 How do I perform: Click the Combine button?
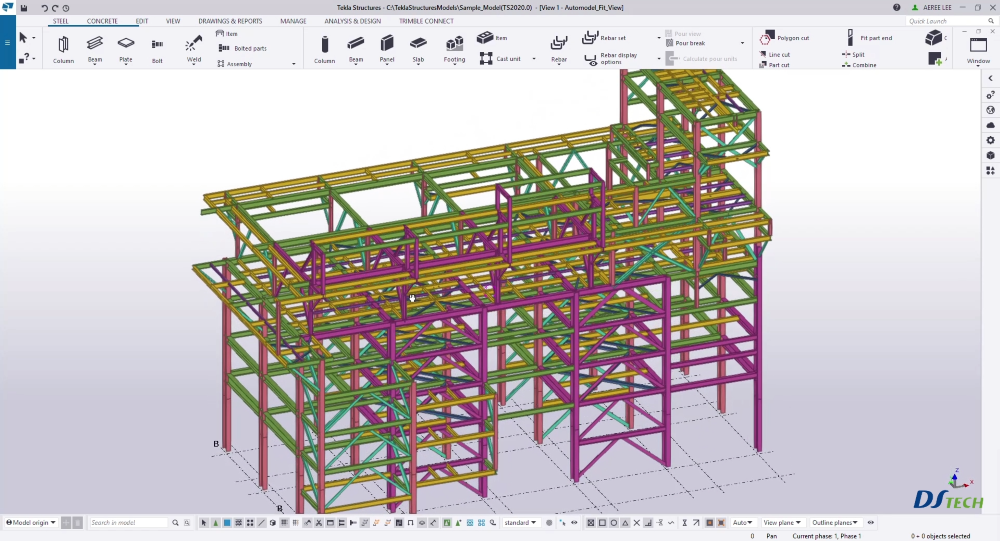(x=859, y=65)
